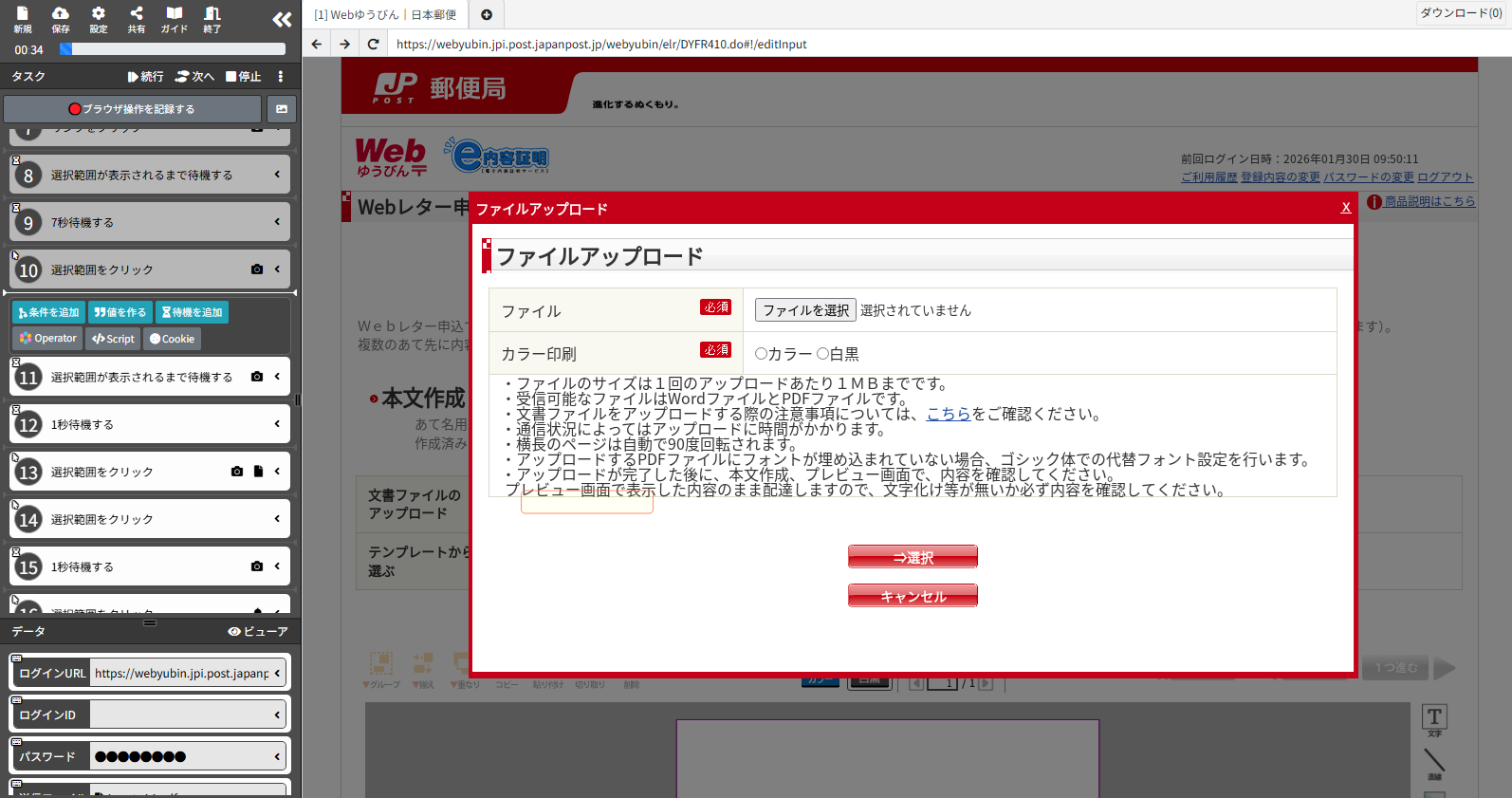Toggle the ビューア viewer eye

[257, 631]
